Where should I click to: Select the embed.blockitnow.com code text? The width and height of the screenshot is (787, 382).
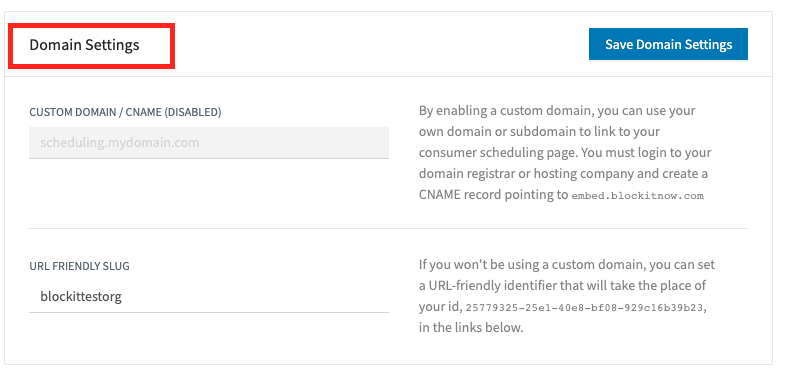[x=637, y=196]
